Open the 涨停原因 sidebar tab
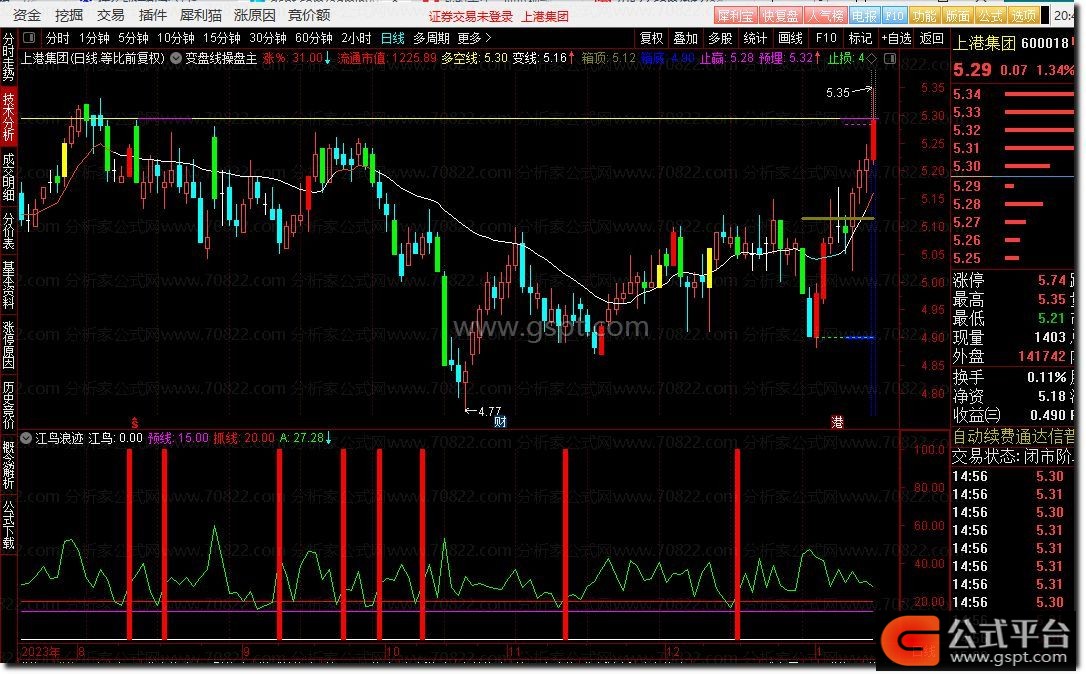The image size is (1086, 674). pyautogui.click(x=8, y=344)
